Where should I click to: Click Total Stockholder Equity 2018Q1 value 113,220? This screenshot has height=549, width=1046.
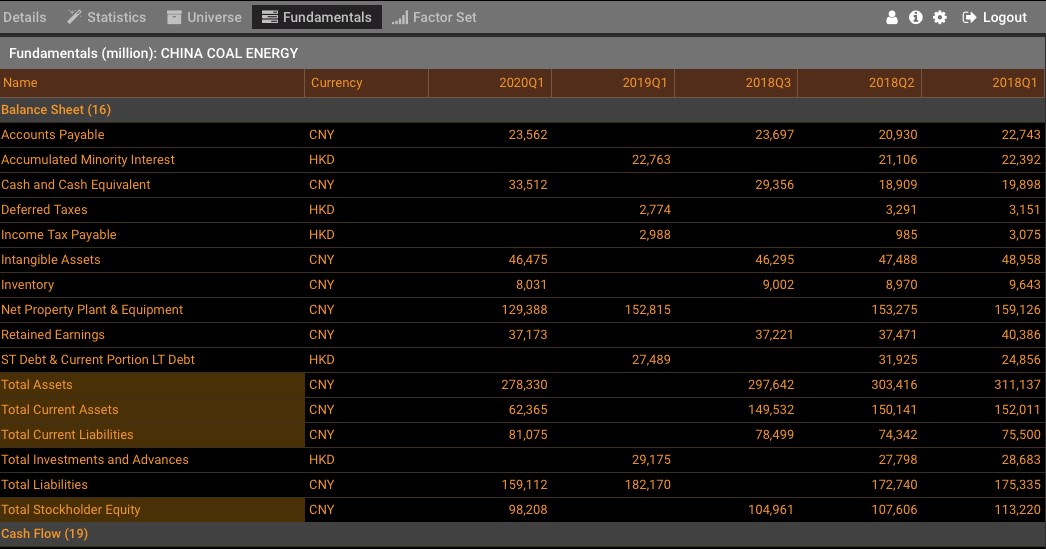tap(1017, 510)
